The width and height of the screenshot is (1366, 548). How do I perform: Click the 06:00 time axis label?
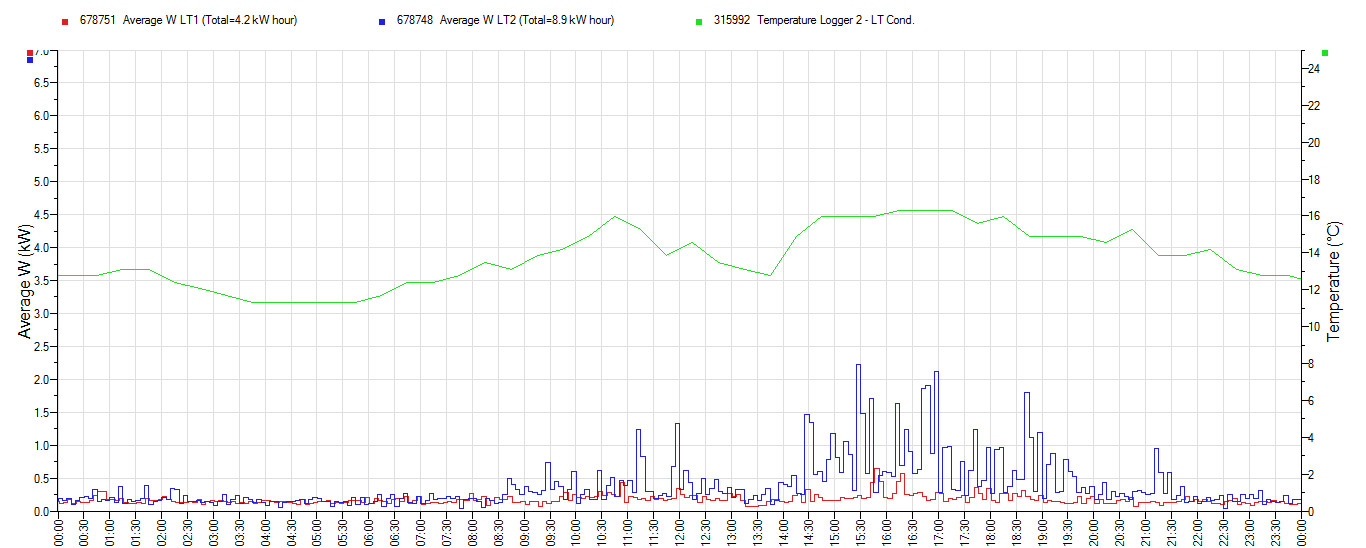click(369, 530)
